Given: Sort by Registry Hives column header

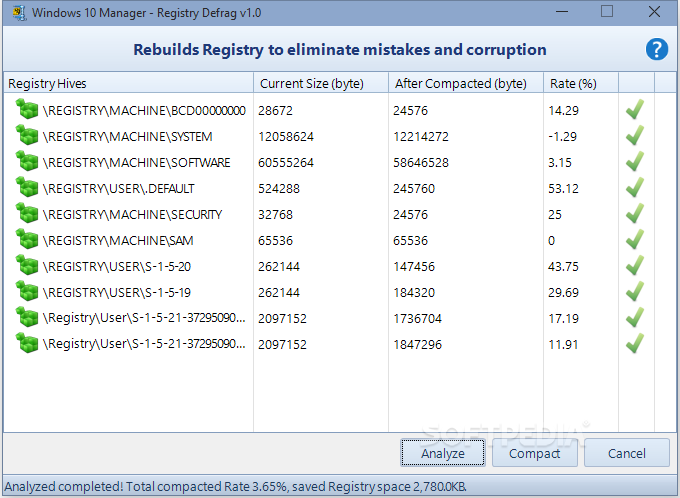Looking at the screenshot, I should (x=128, y=83).
